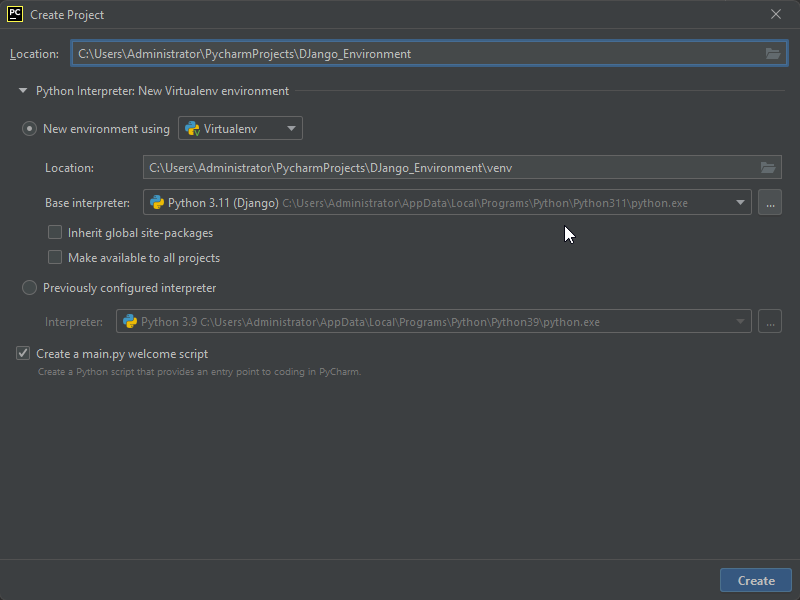The width and height of the screenshot is (800, 600).
Task: Click the welcome script description text
Action: click(199, 372)
